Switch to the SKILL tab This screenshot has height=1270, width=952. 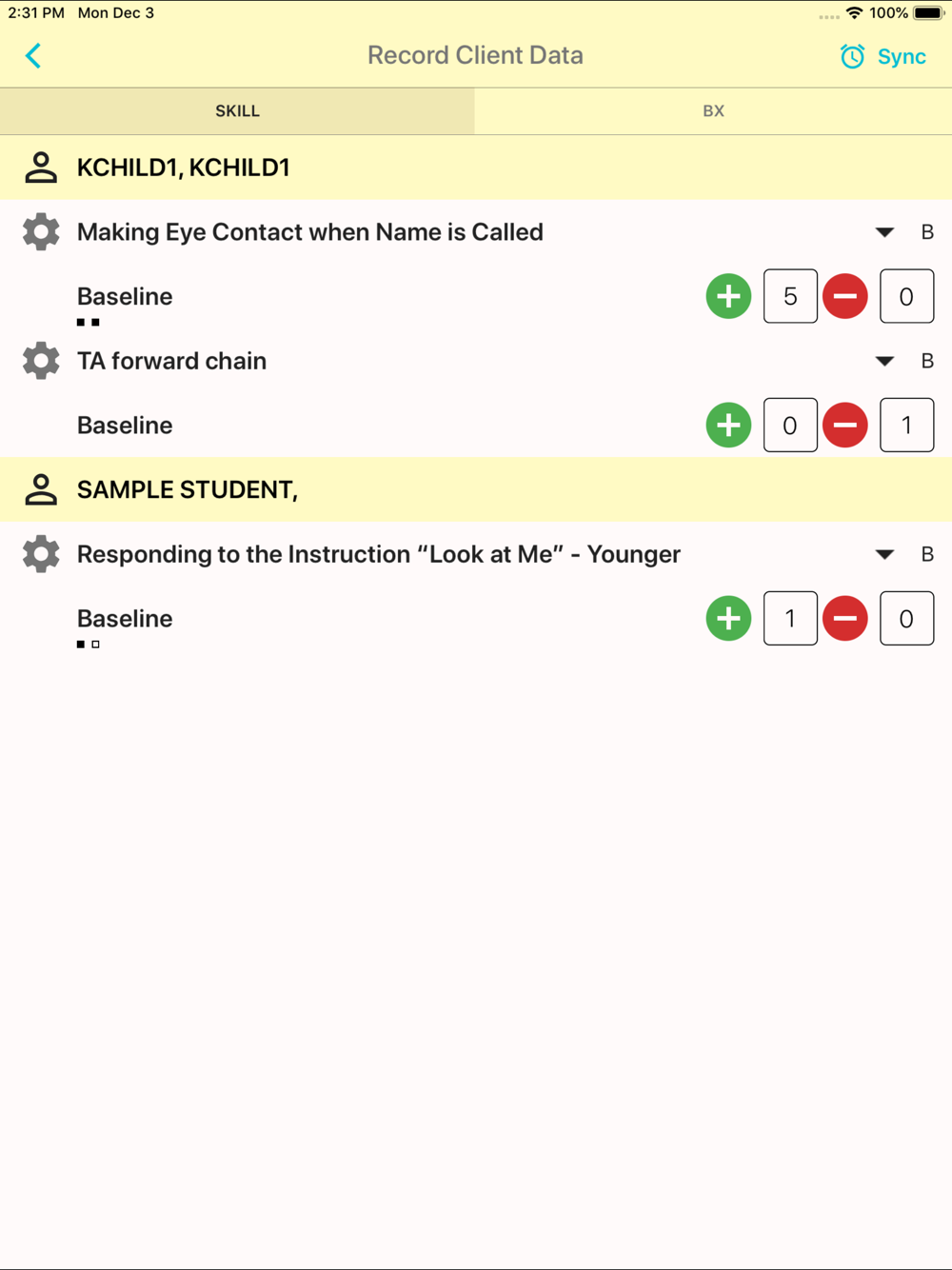(237, 111)
